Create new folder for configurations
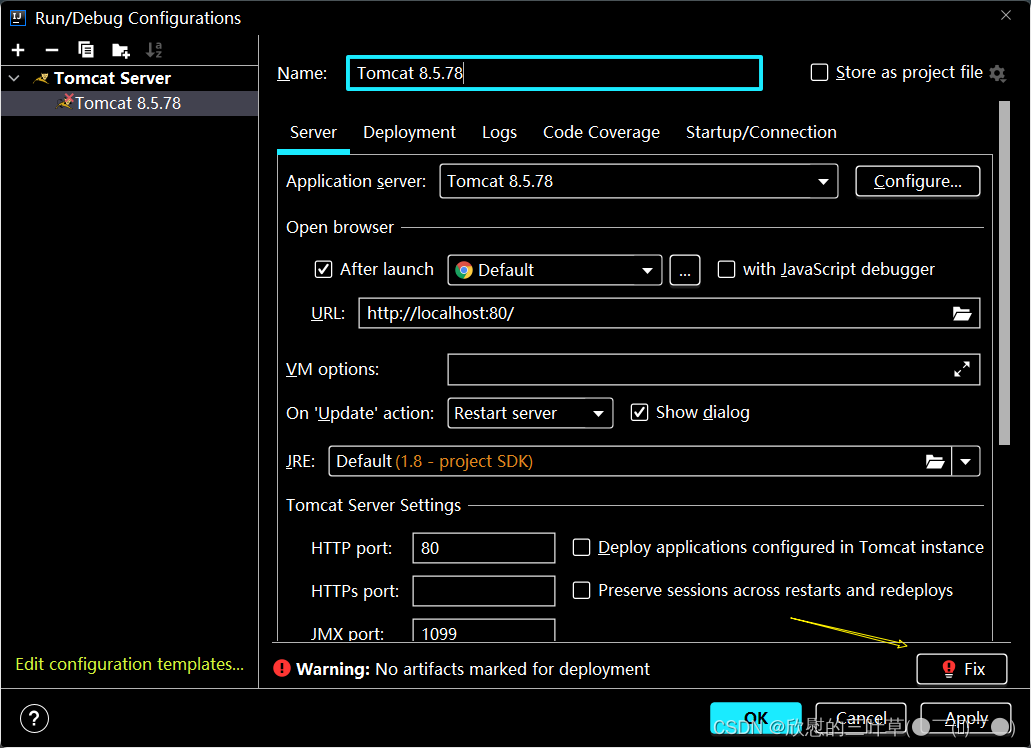1031x748 pixels. [x=121, y=50]
